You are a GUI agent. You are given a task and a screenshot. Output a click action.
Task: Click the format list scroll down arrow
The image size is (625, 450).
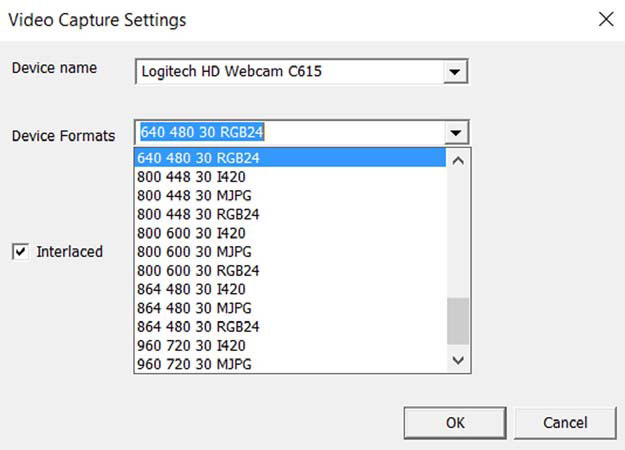(458, 360)
